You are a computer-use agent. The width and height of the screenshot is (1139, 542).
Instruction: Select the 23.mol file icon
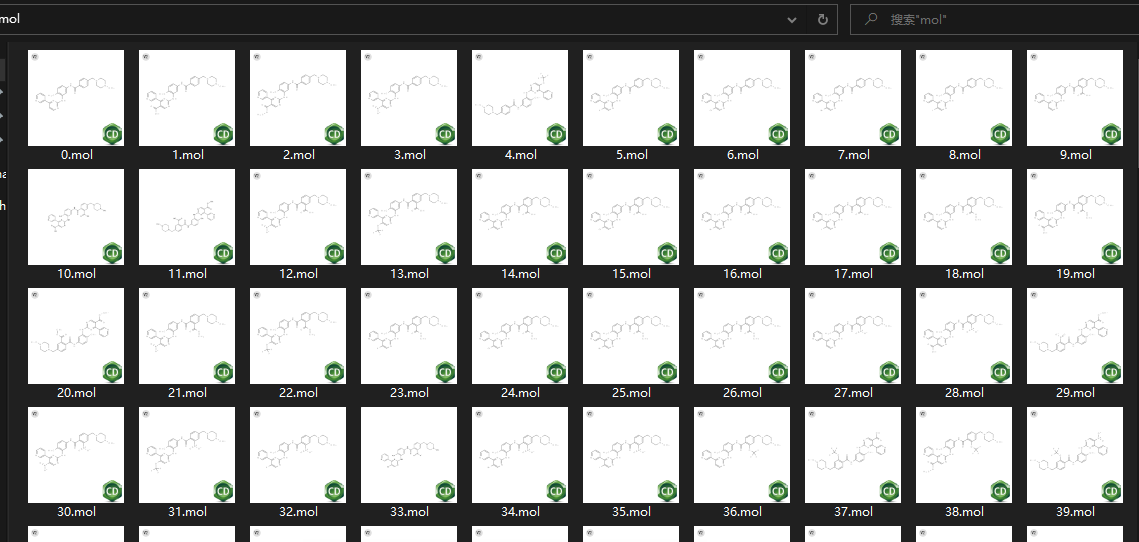409,336
